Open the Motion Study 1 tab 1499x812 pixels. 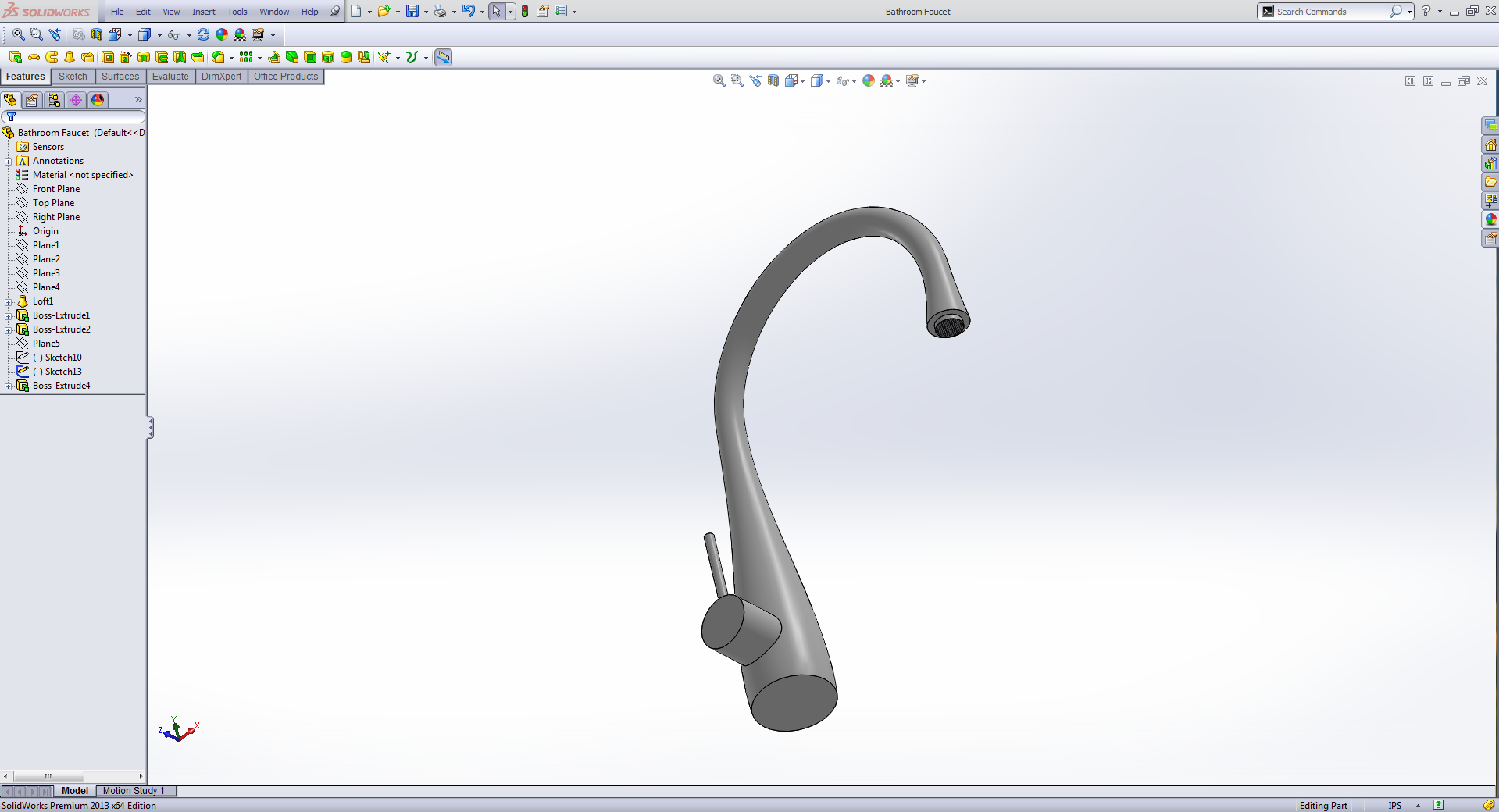[134, 791]
